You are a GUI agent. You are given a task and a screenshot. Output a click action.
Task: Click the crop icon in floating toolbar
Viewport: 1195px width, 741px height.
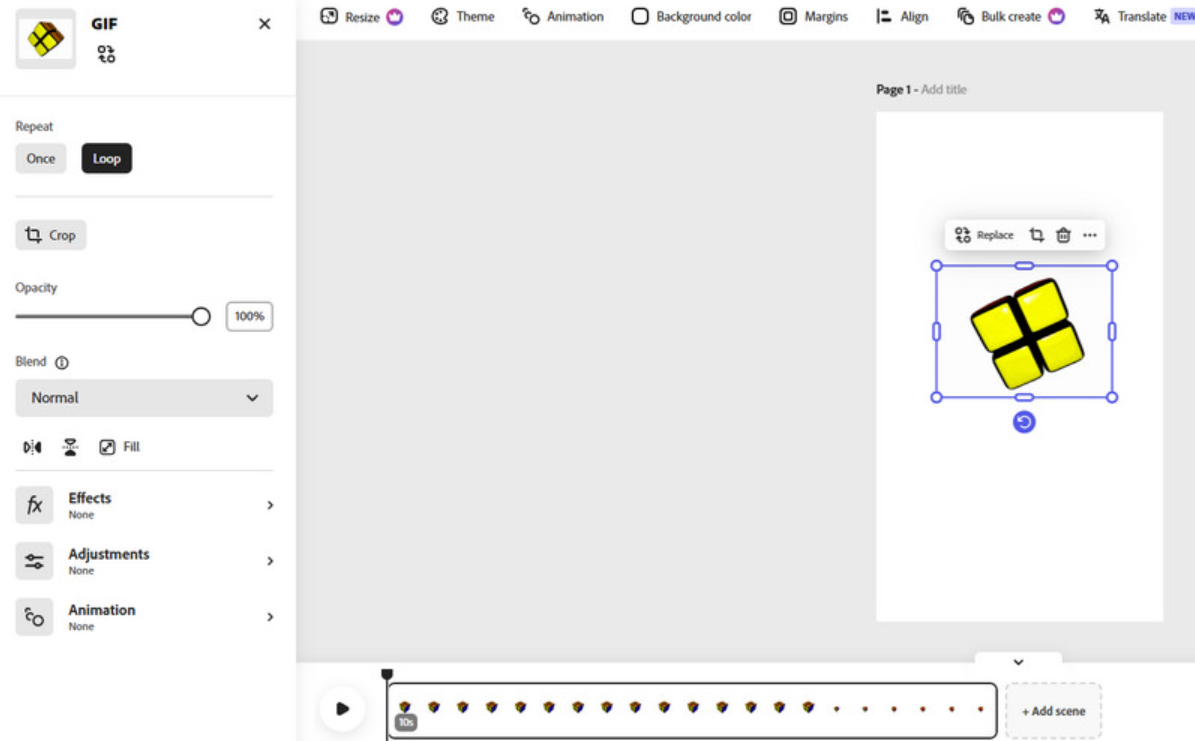click(x=1036, y=235)
